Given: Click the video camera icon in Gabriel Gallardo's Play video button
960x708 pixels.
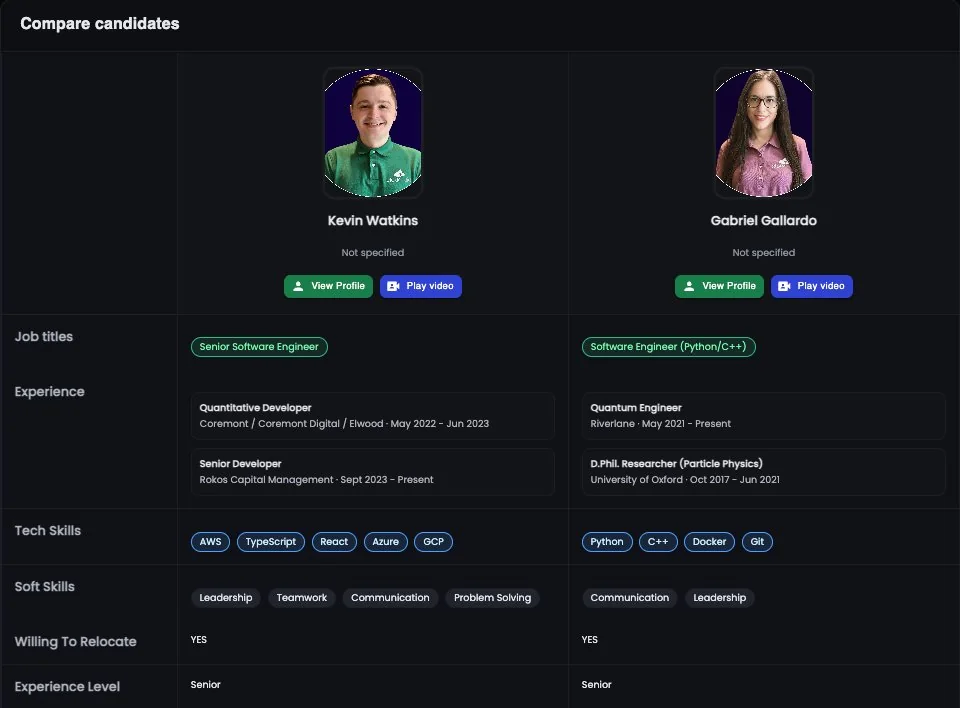Looking at the screenshot, I should coord(784,286).
